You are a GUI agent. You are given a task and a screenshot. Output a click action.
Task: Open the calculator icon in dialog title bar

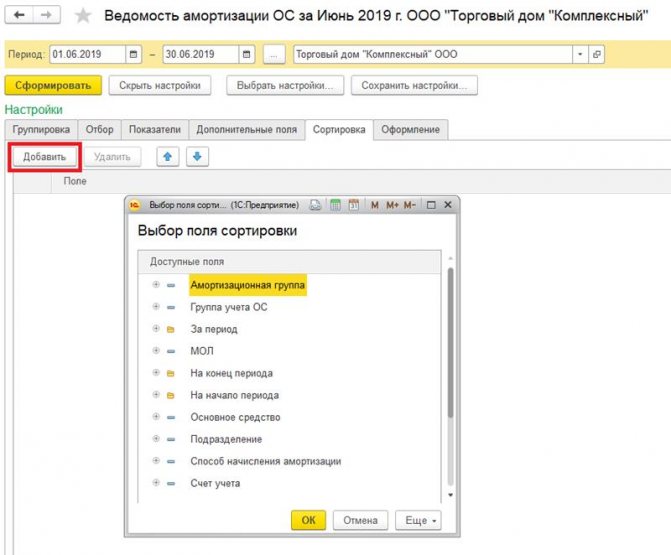[x=335, y=205]
